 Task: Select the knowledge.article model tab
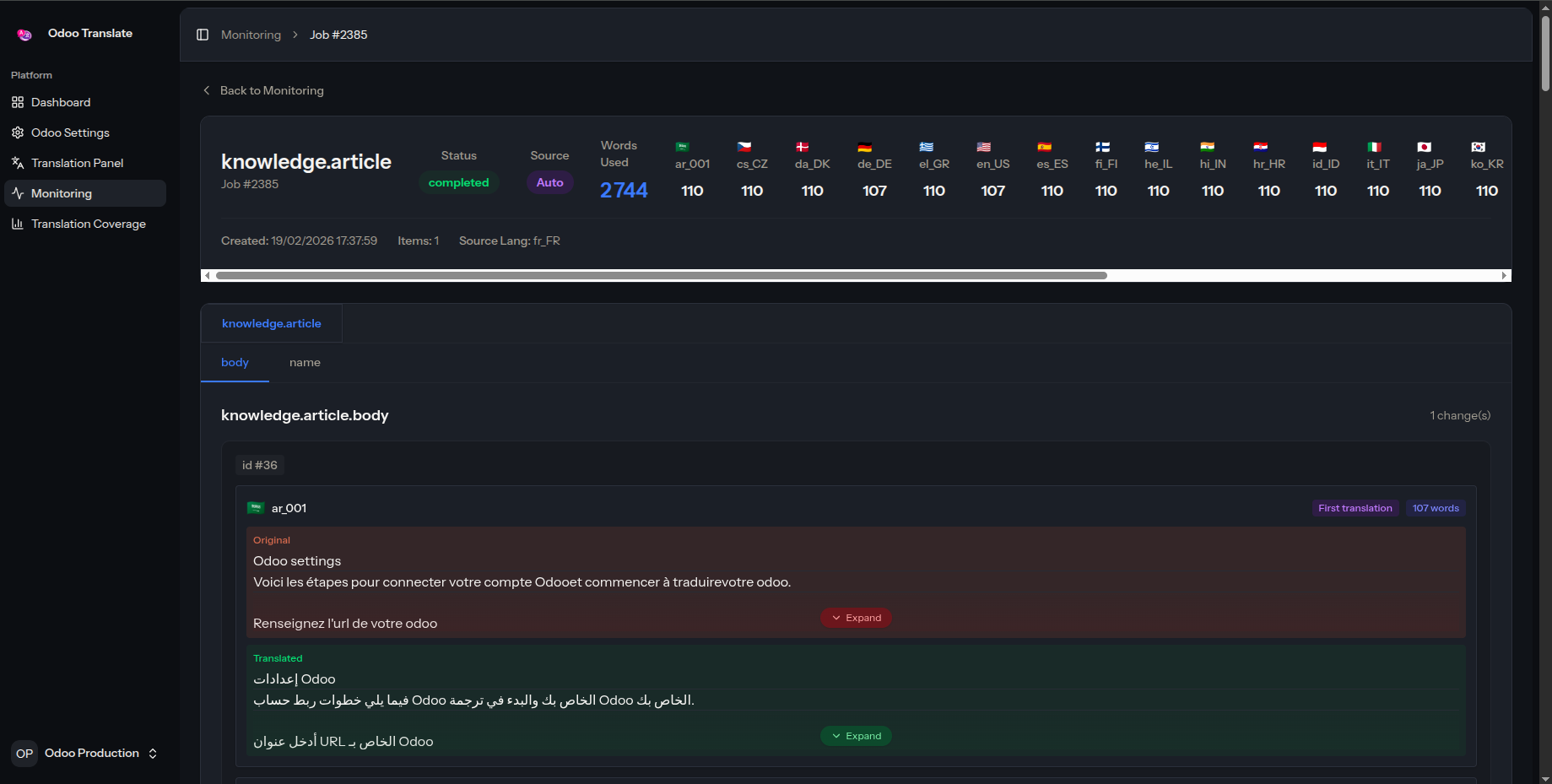271,323
